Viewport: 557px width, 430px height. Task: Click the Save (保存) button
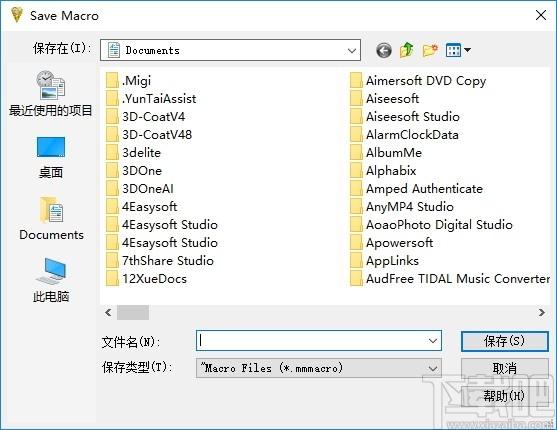(504, 341)
